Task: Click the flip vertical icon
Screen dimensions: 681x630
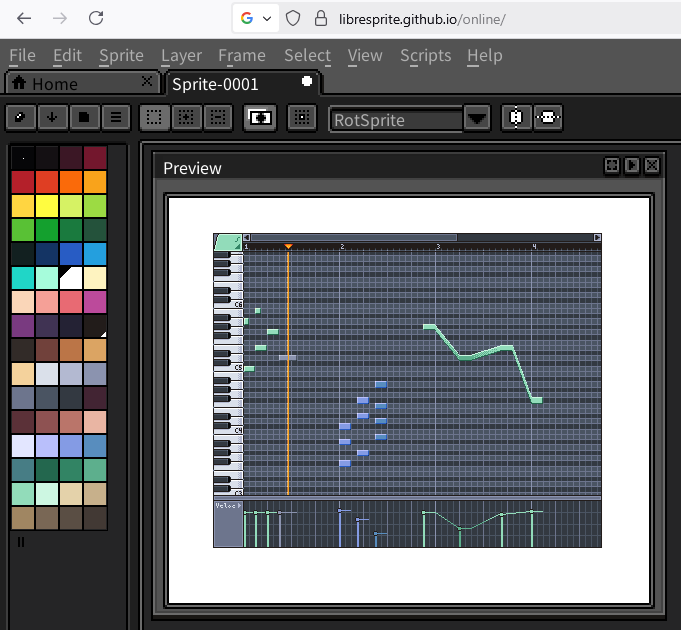Action: pos(547,117)
